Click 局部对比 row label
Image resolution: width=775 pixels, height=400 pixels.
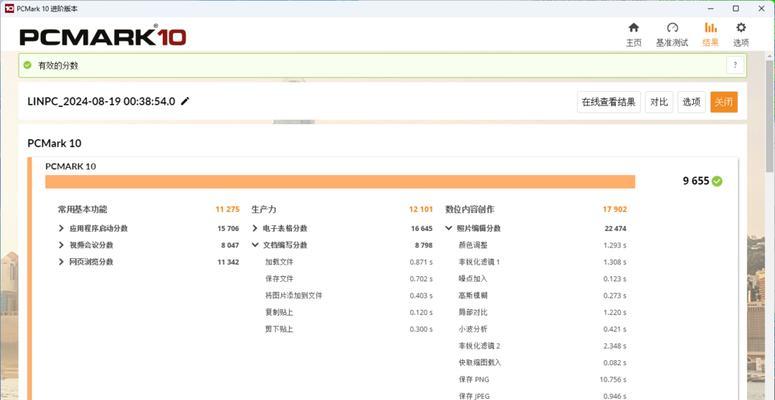[x=473, y=312]
